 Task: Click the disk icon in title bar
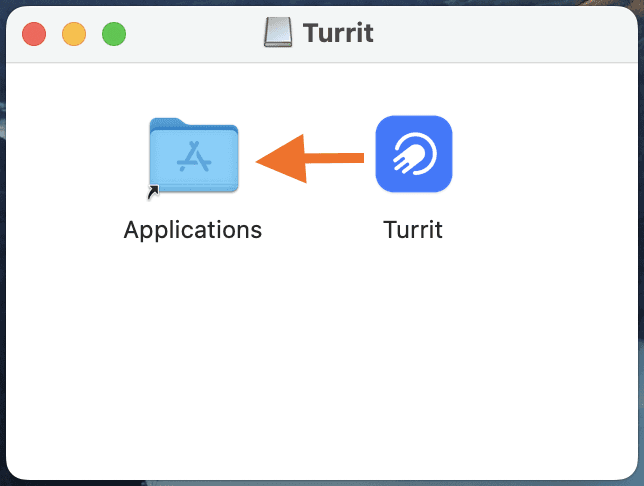click(x=278, y=32)
